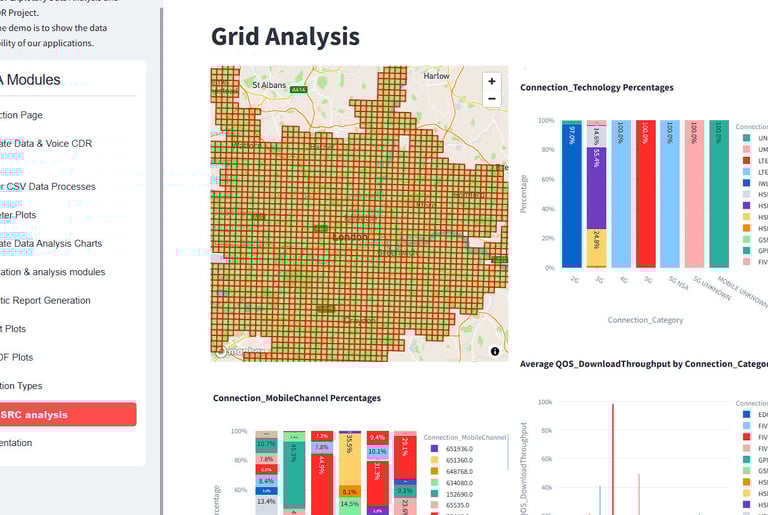The image size is (768, 515).
Task: Open the SRC analysis module
Action: coord(68,415)
